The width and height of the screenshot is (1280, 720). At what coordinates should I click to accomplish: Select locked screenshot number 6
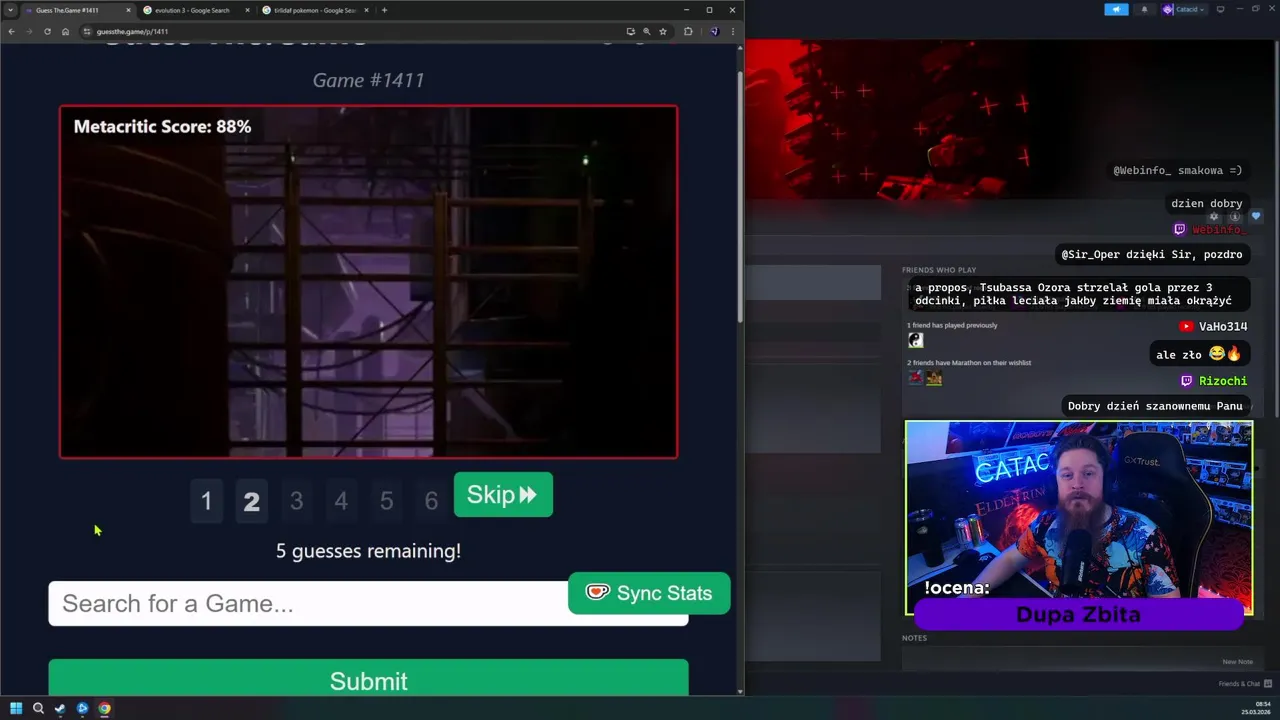pos(431,500)
